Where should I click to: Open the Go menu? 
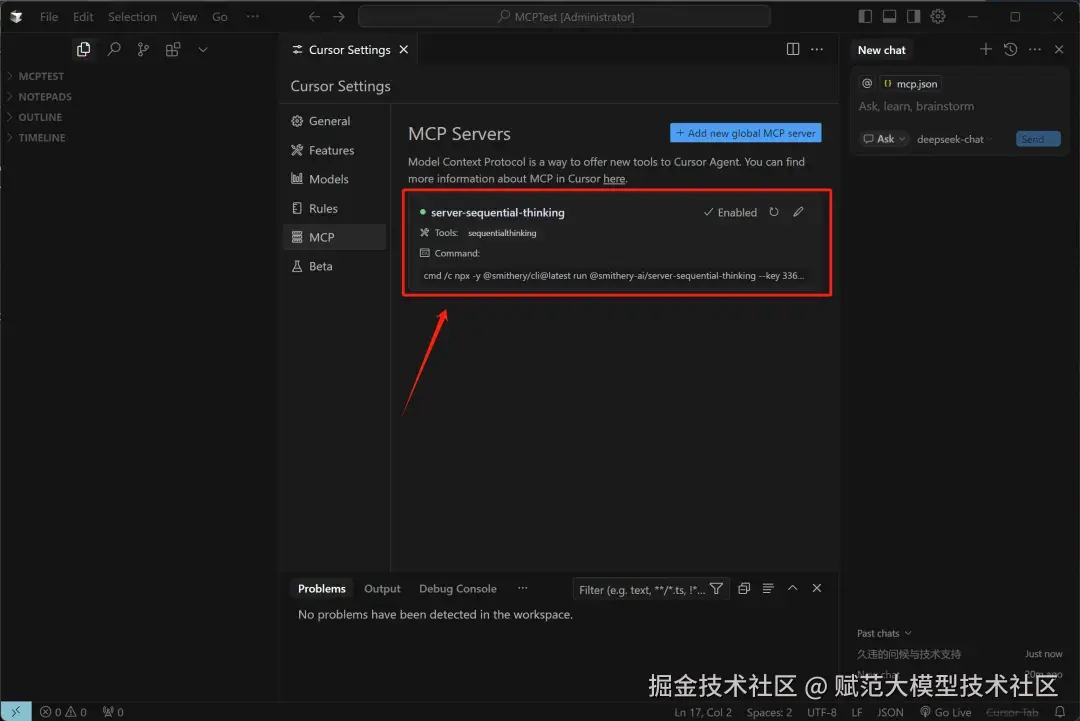[x=220, y=17]
